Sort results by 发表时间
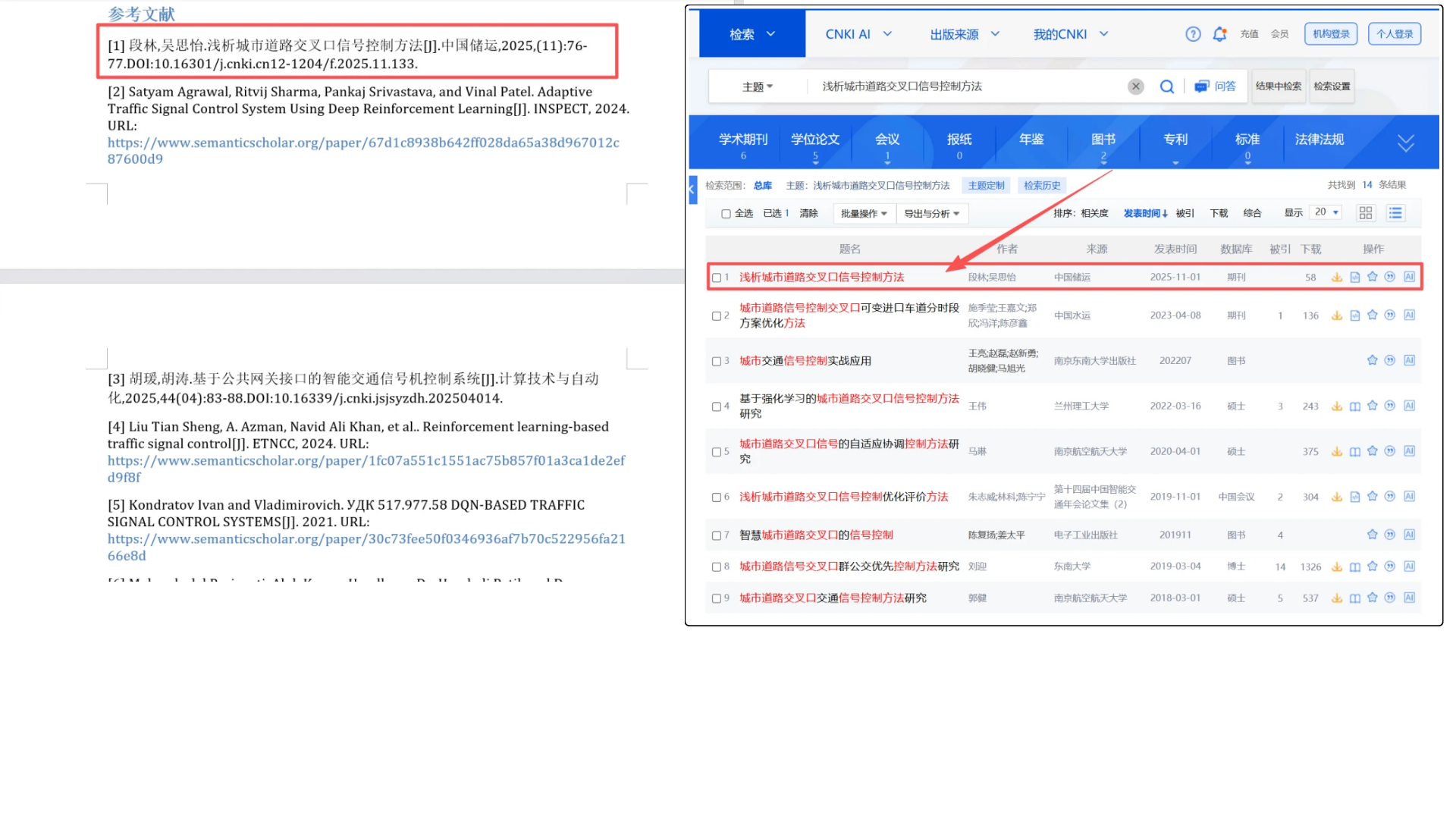1456x819 pixels. coord(1145,214)
